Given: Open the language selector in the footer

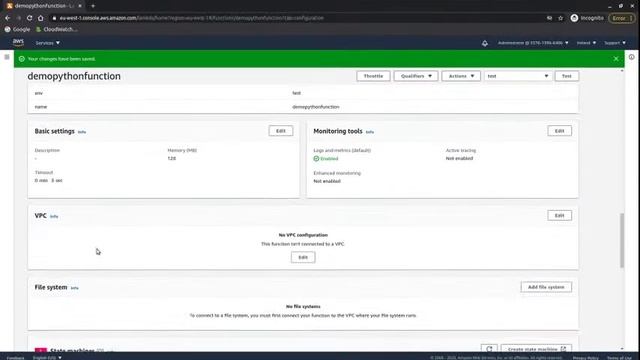Looking at the screenshot, I should 47,358.
